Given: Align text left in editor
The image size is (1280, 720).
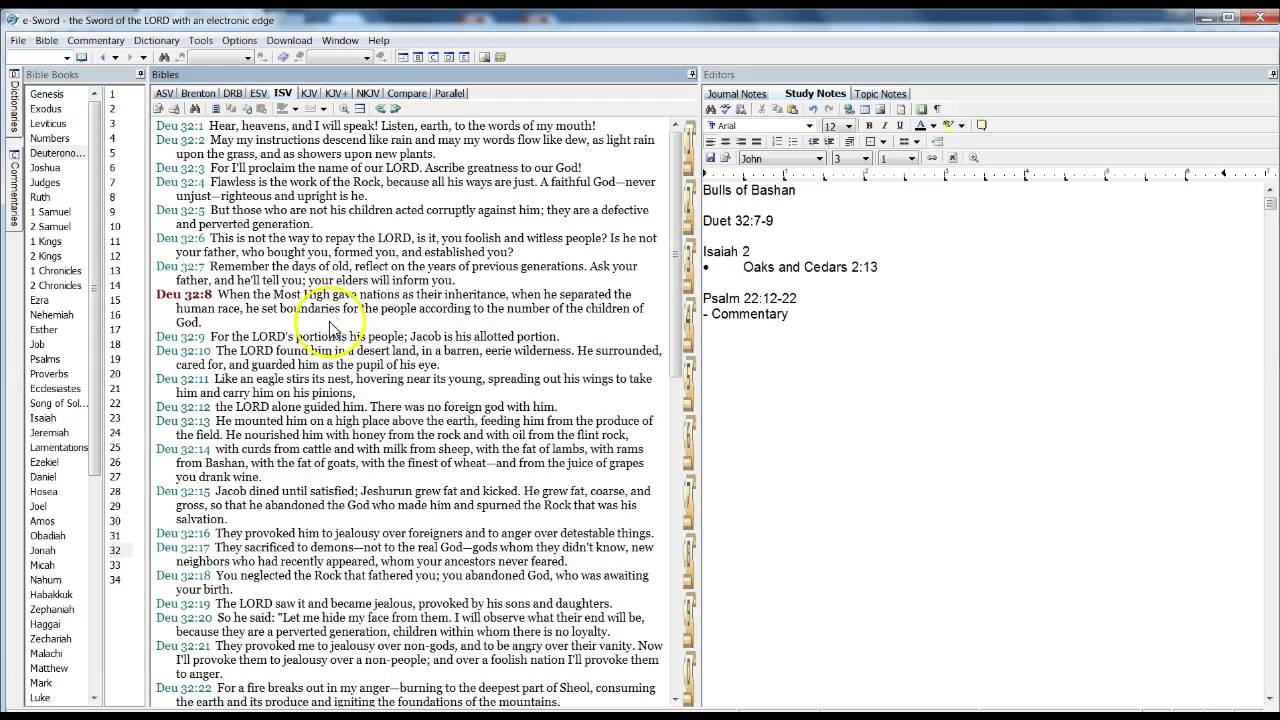Looking at the screenshot, I should click(x=711, y=141).
